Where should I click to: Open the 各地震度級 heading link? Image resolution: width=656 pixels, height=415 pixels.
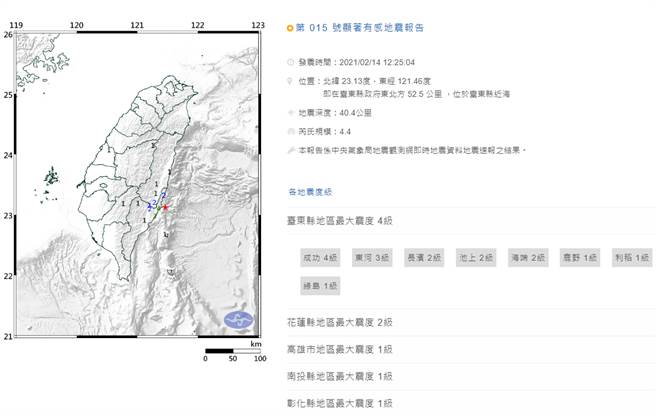(x=310, y=192)
